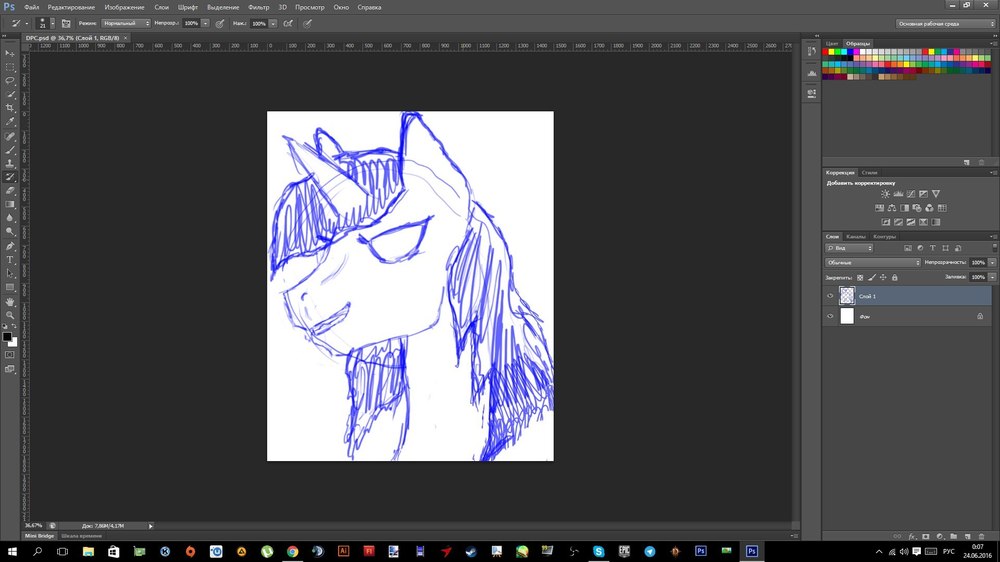This screenshot has height=562, width=1000.
Task: Open brush preset picker arrow
Action: click(52, 24)
